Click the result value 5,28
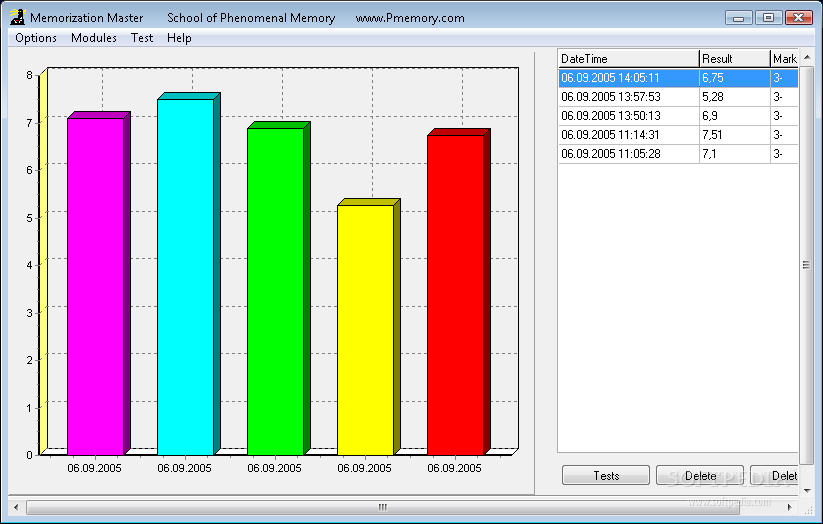The width and height of the screenshot is (823, 524). pyautogui.click(x=713, y=97)
